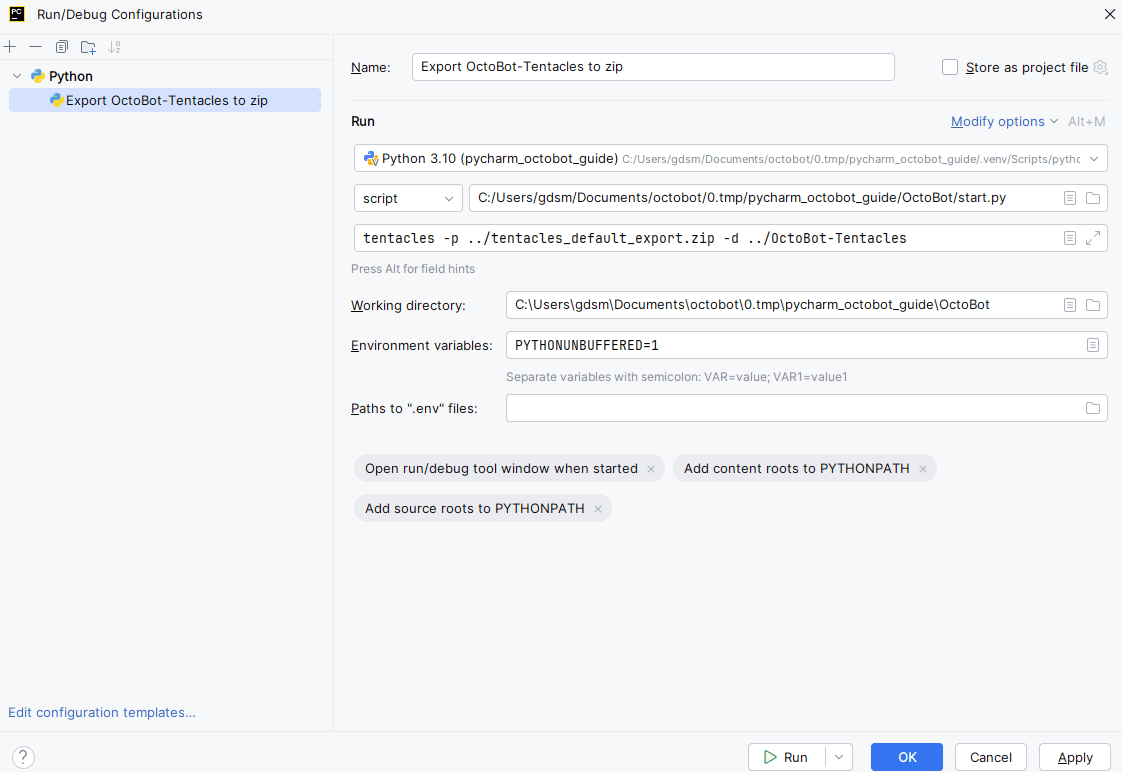Create a new configuration folder
The height and width of the screenshot is (772, 1122).
[x=88, y=47]
